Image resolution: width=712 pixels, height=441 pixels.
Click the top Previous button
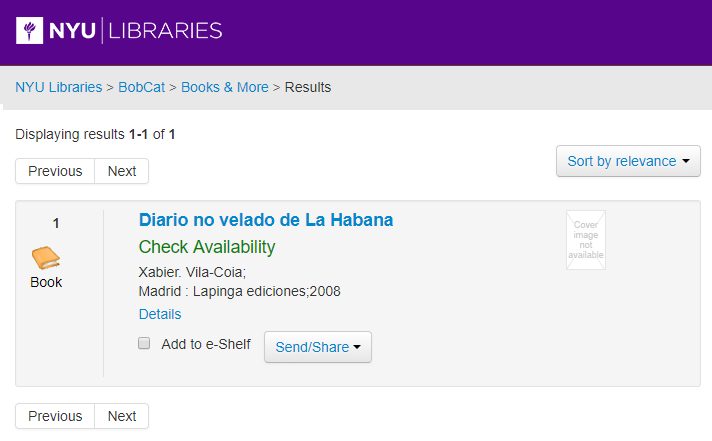tap(55, 171)
